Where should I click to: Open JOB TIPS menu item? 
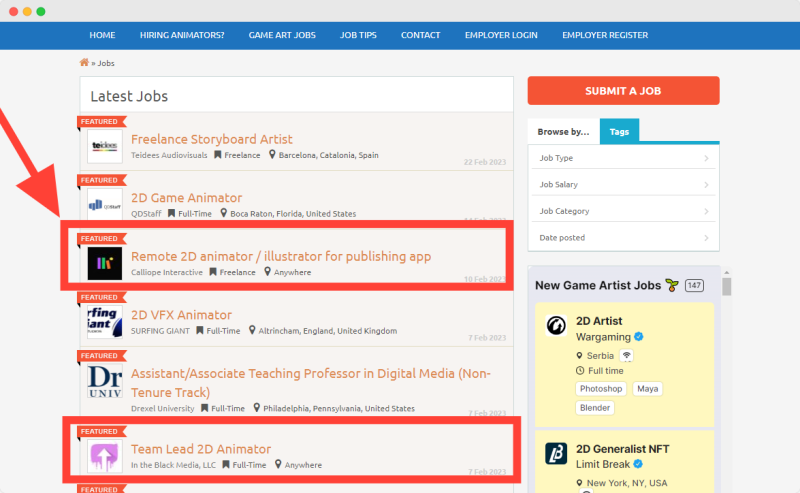pyautogui.click(x=358, y=35)
